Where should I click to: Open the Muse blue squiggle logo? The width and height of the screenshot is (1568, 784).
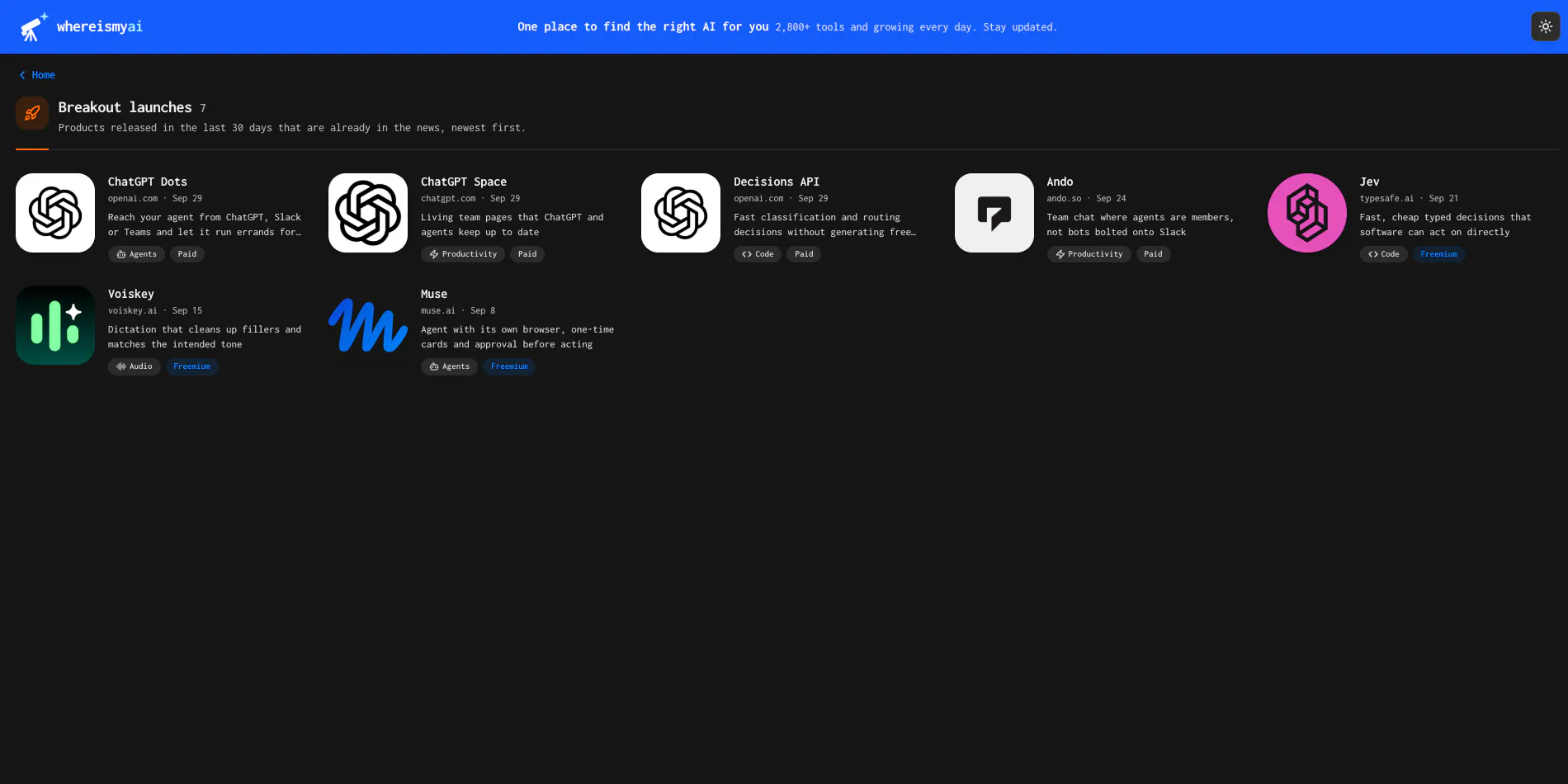(368, 325)
